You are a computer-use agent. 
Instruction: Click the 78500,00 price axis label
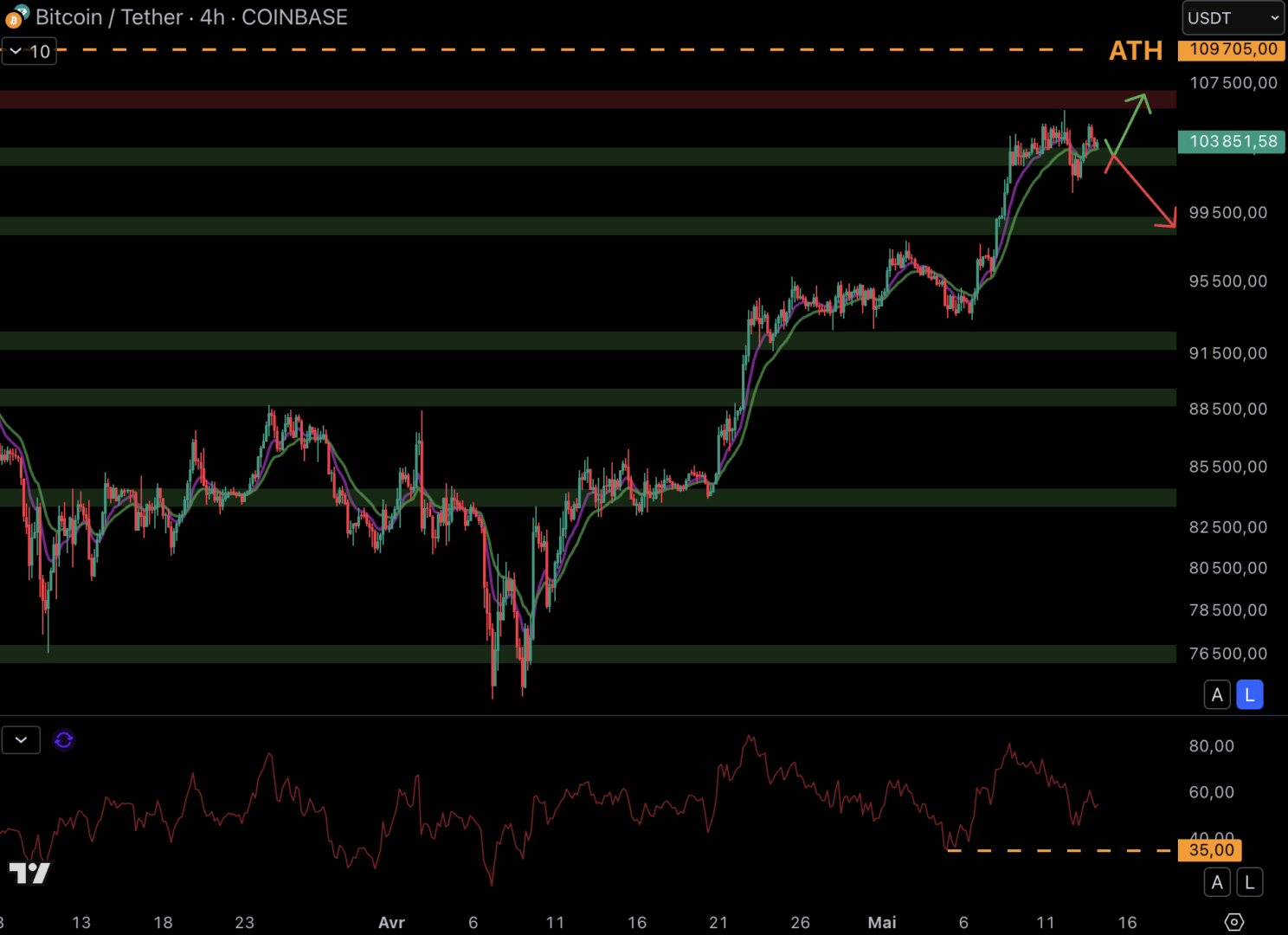click(x=1228, y=610)
